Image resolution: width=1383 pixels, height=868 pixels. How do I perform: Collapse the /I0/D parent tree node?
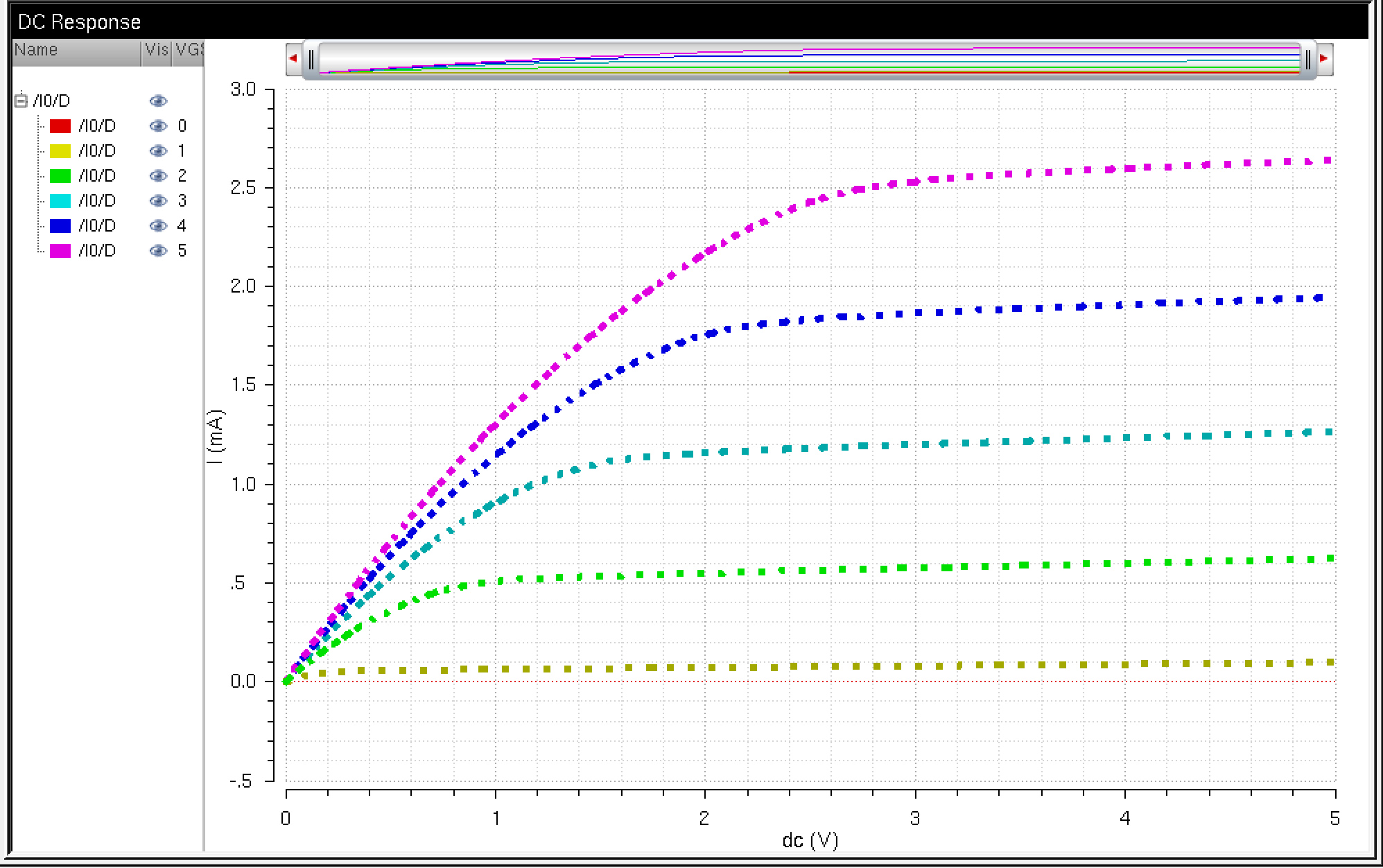(21, 101)
